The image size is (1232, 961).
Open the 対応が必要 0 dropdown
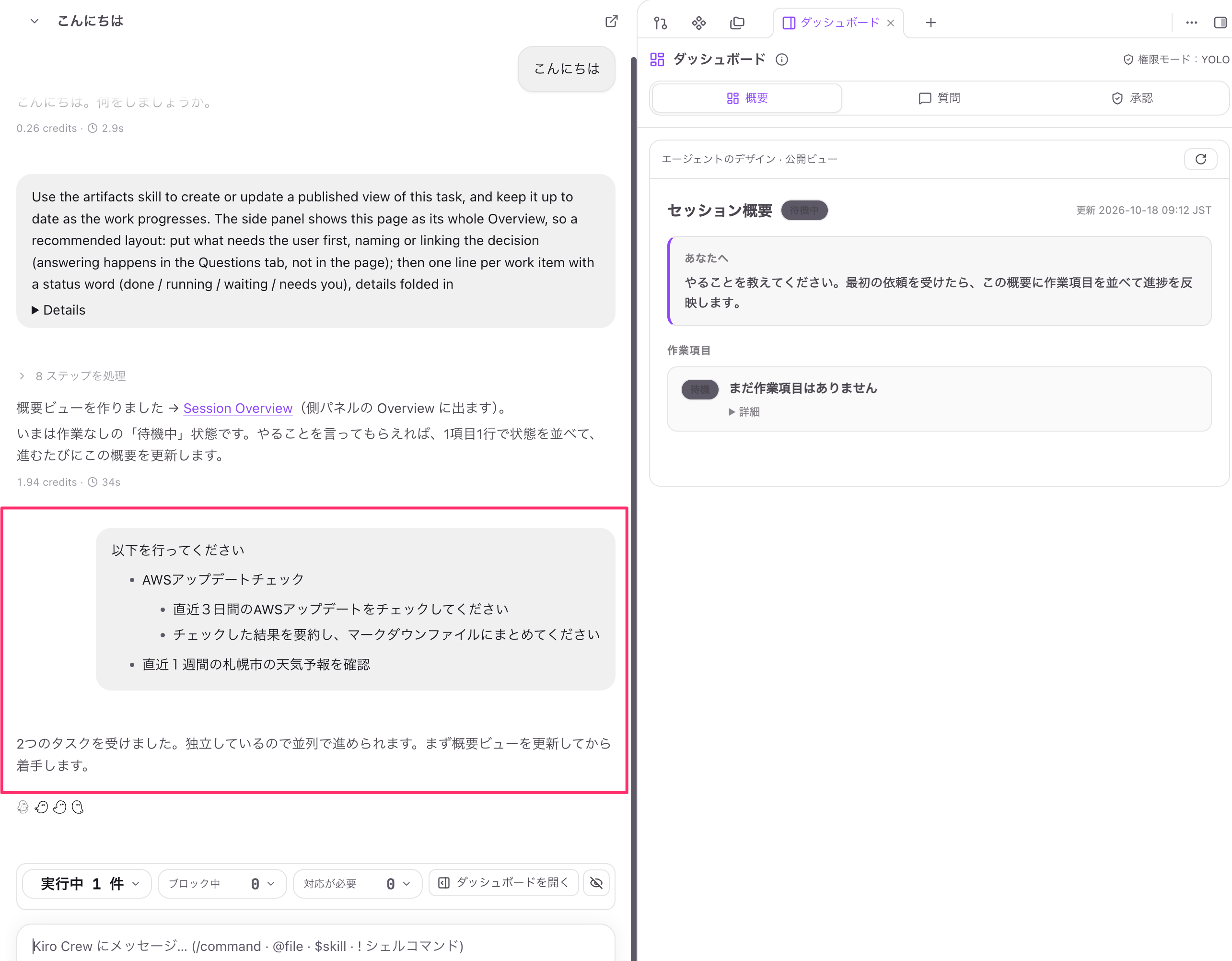[357, 883]
